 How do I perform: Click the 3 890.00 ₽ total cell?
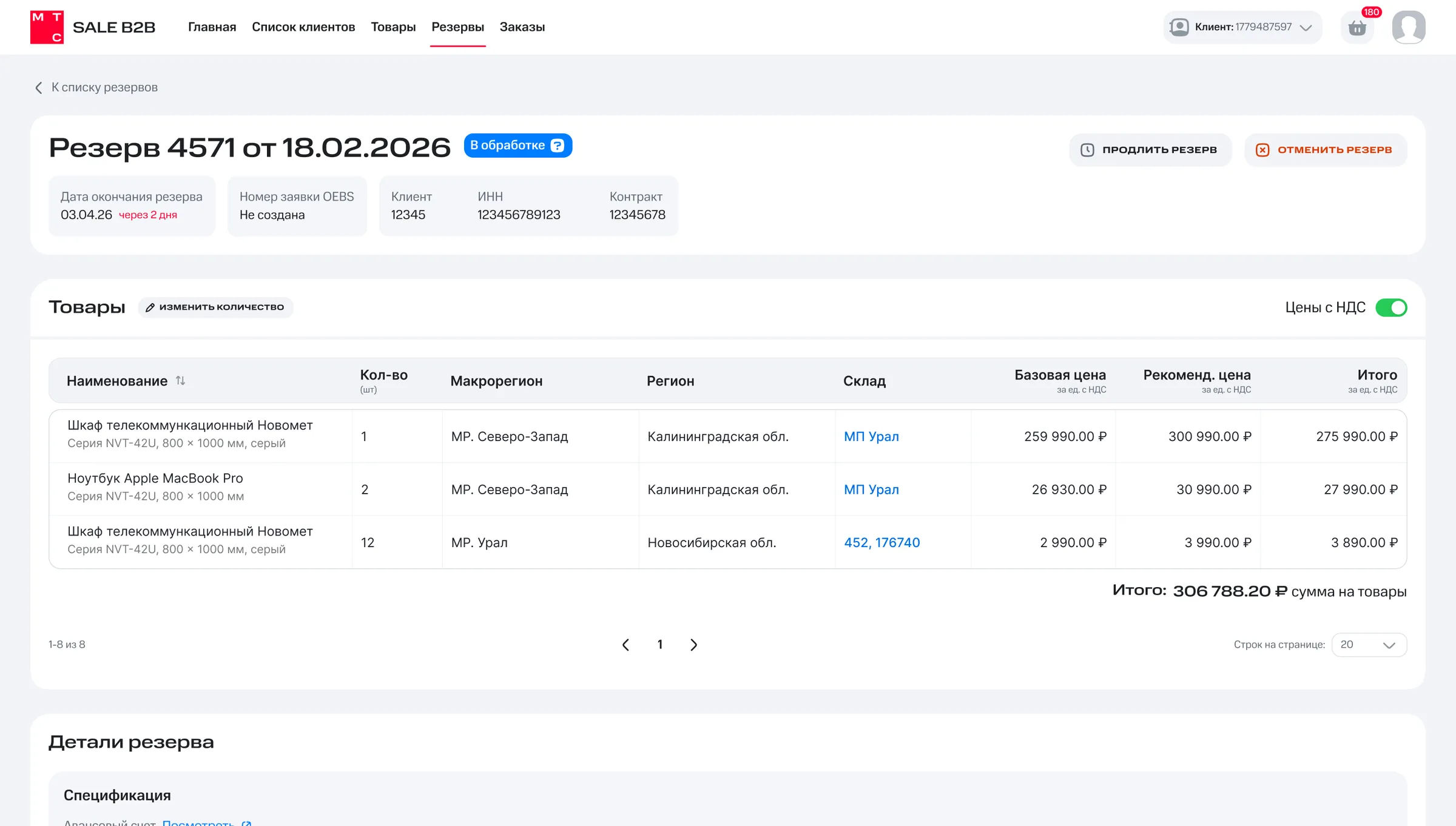[x=1364, y=543]
